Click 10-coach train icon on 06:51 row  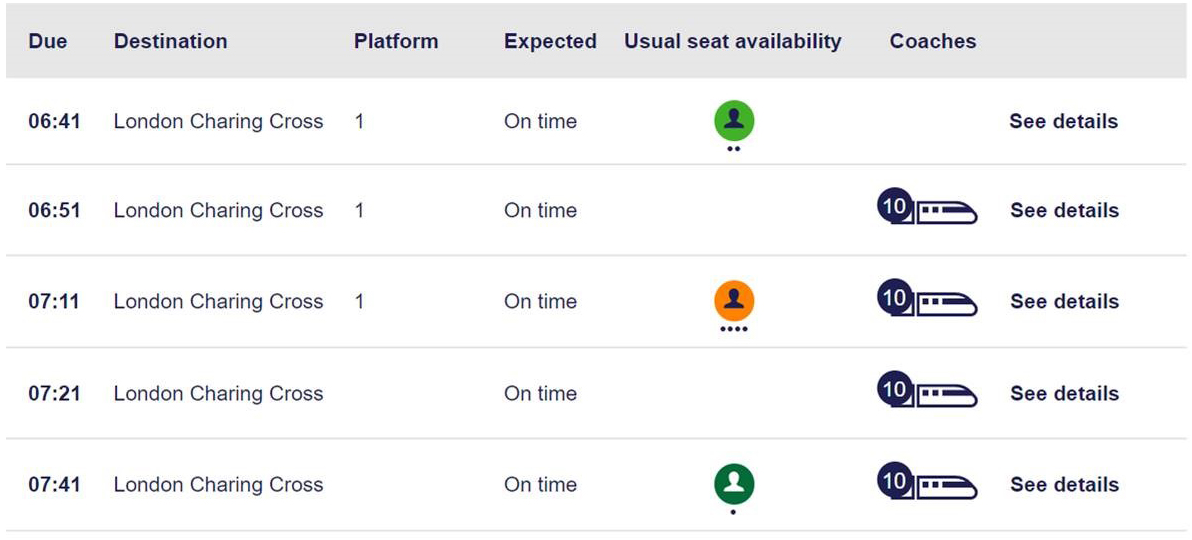coord(927,210)
